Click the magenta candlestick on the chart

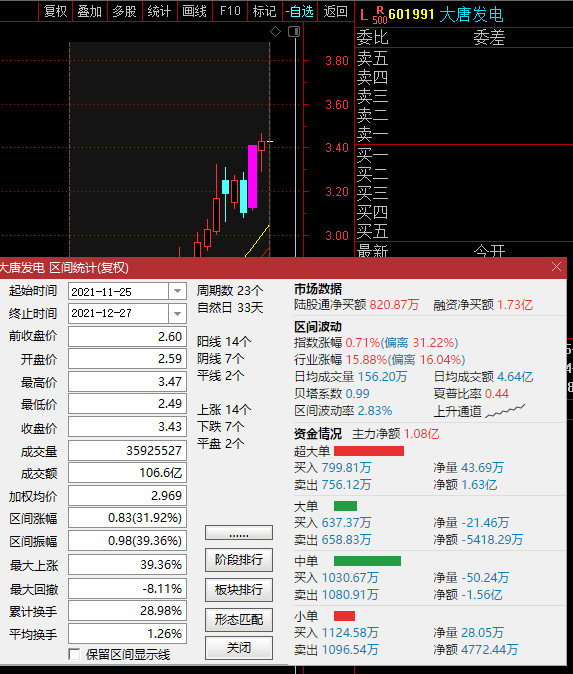(x=252, y=177)
